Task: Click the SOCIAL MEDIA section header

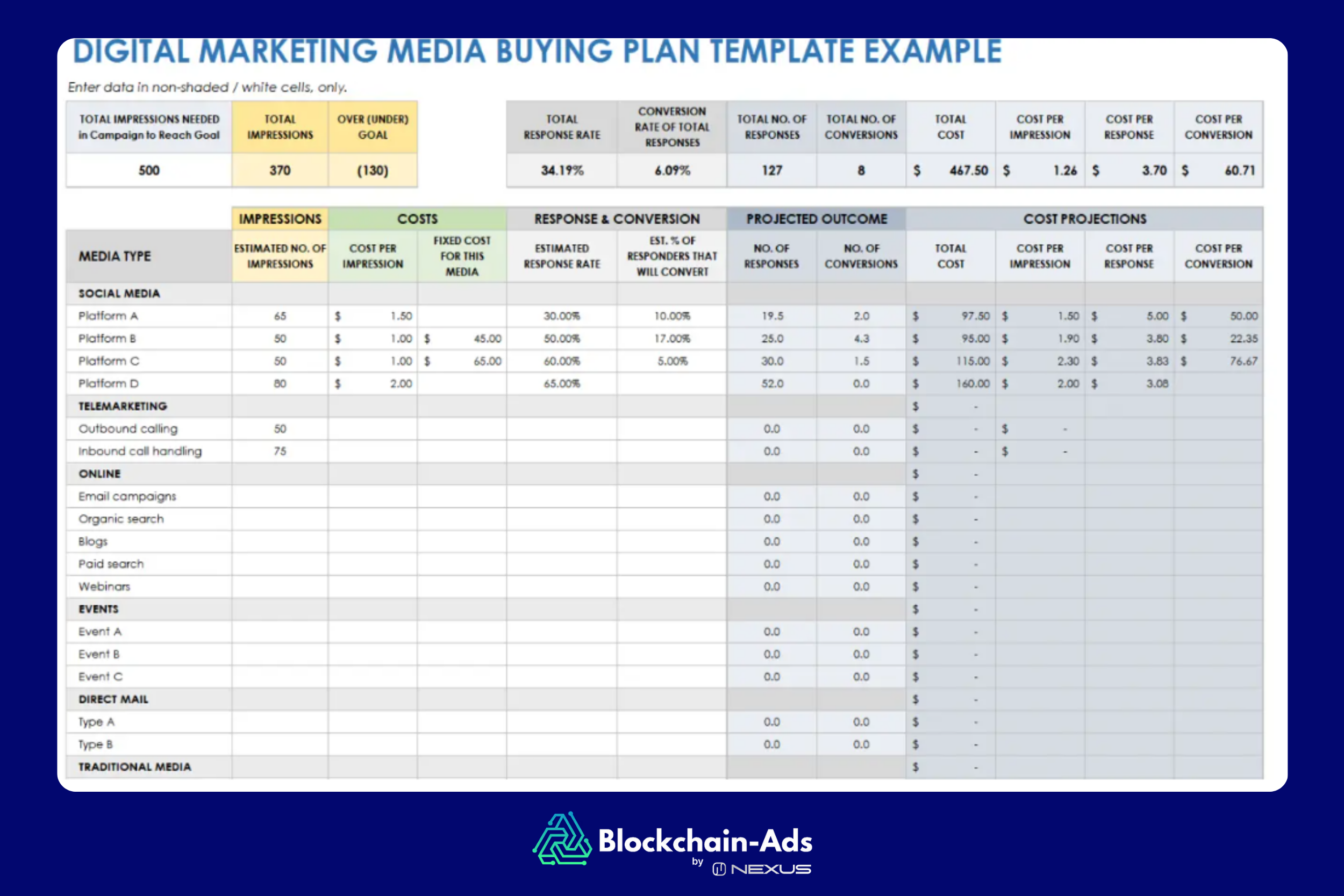Action: (119, 293)
